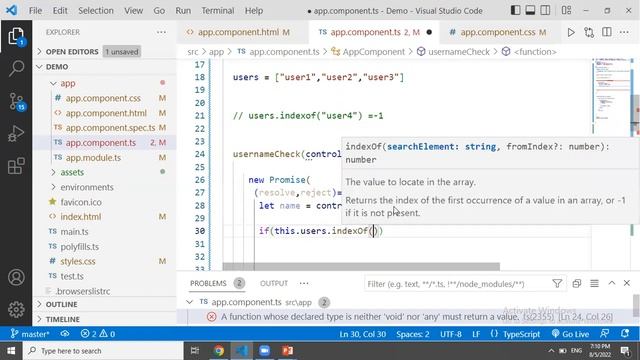640x360 pixels.
Task: Click the horizontal editor scrollbar
Action: [x=361, y=267]
